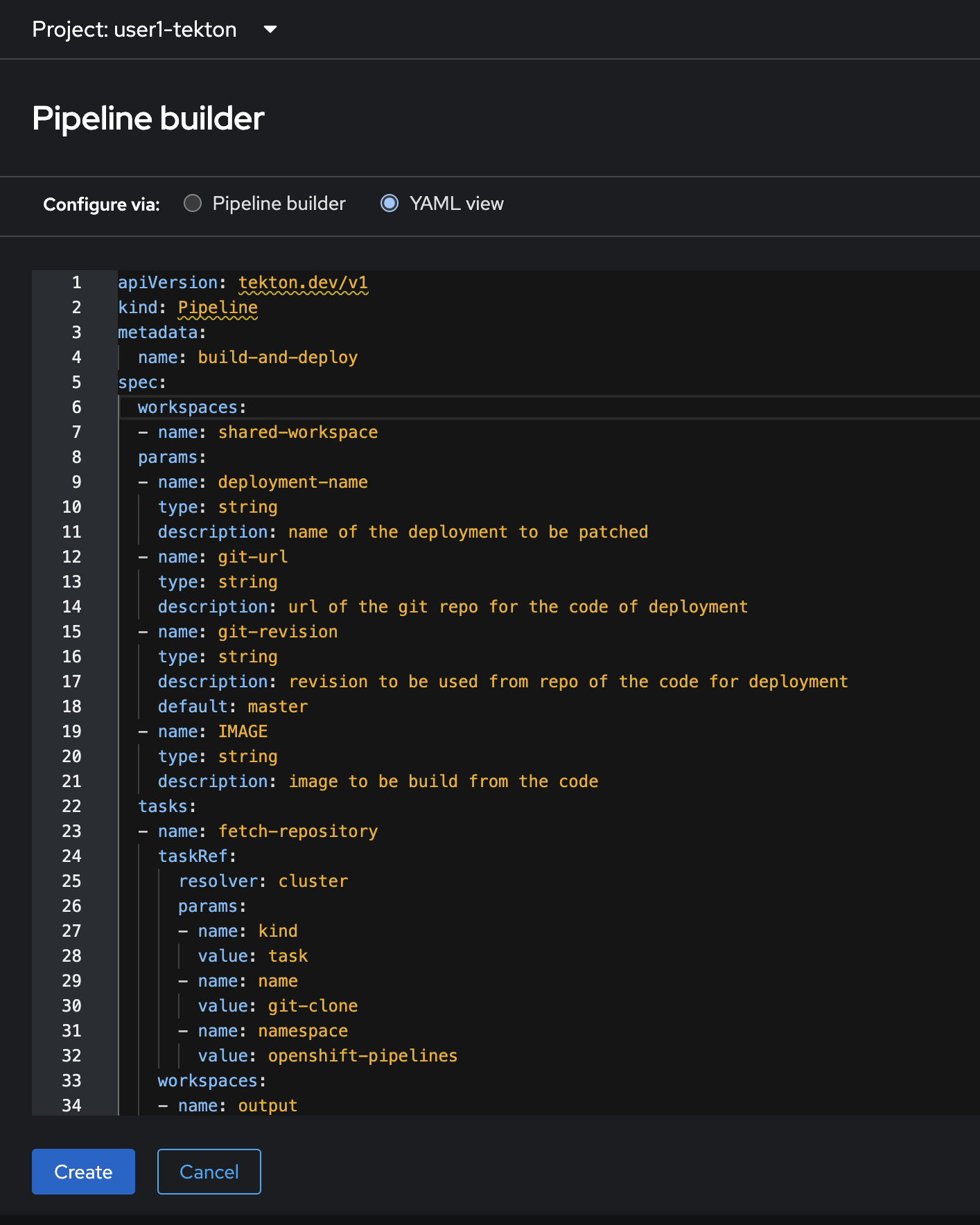The width and height of the screenshot is (980, 1225).
Task: Click the 'spec:' key on line 5
Action: [142, 382]
